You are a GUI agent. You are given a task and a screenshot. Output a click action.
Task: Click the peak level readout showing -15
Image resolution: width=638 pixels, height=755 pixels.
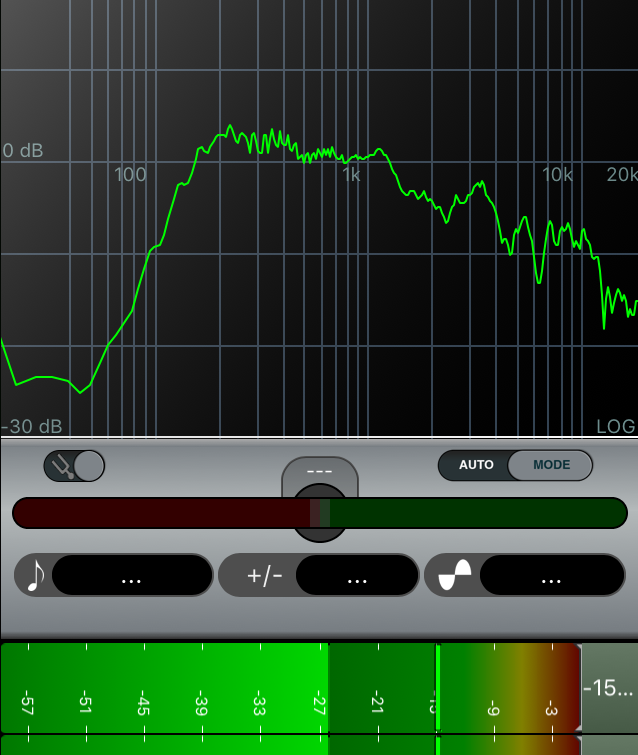click(x=608, y=689)
